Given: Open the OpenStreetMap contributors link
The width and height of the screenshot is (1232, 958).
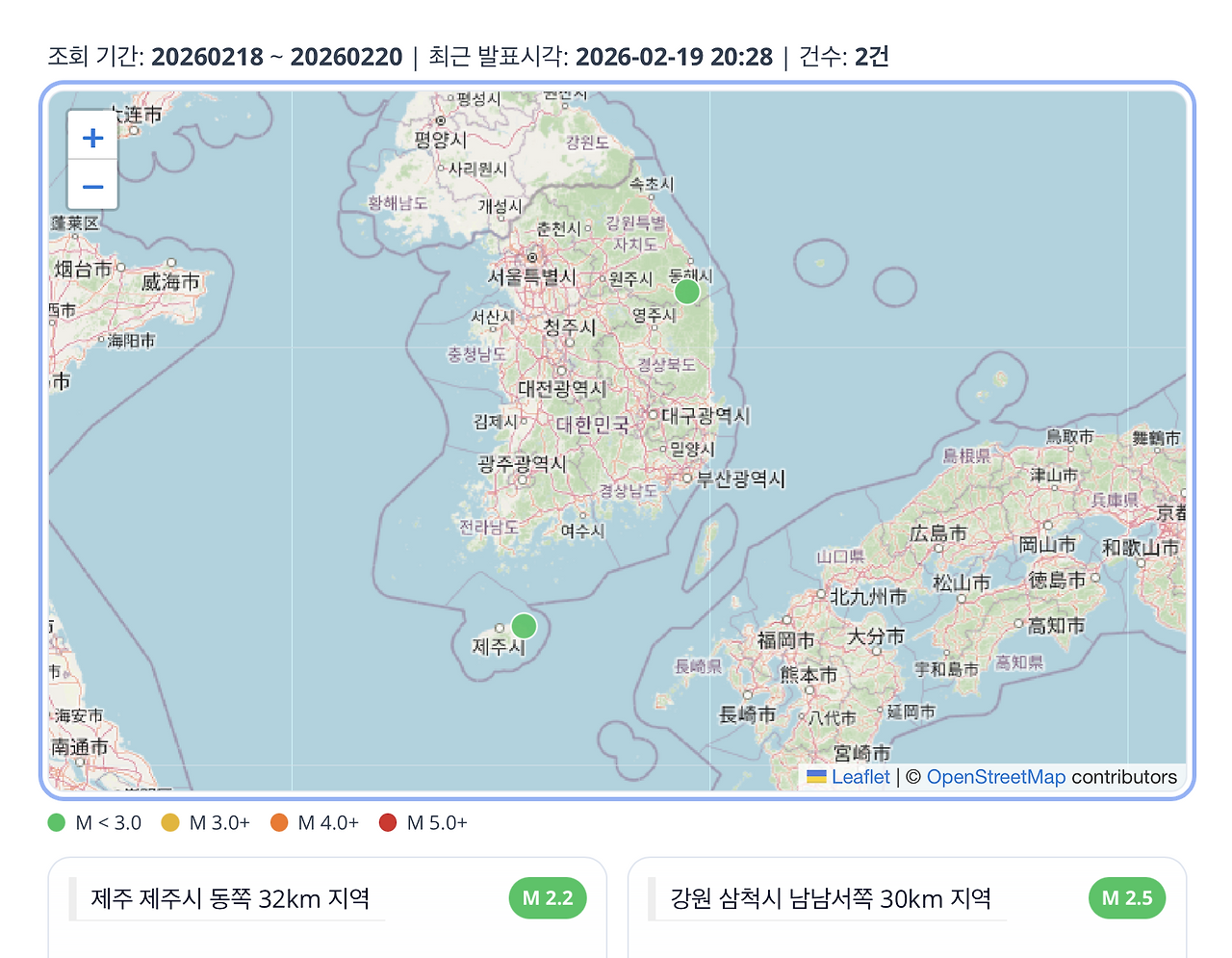Looking at the screenshot, I should pos(996,777).
